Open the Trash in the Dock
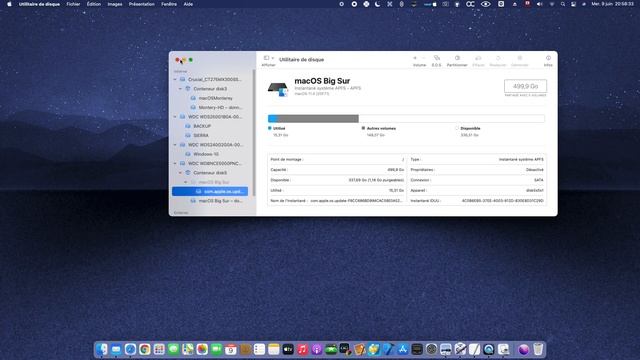640x360 pixels. point(538,349)
